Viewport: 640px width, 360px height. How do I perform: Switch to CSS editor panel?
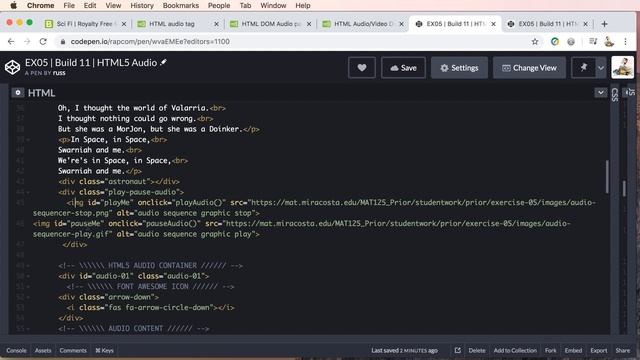(x=615, y=95)
